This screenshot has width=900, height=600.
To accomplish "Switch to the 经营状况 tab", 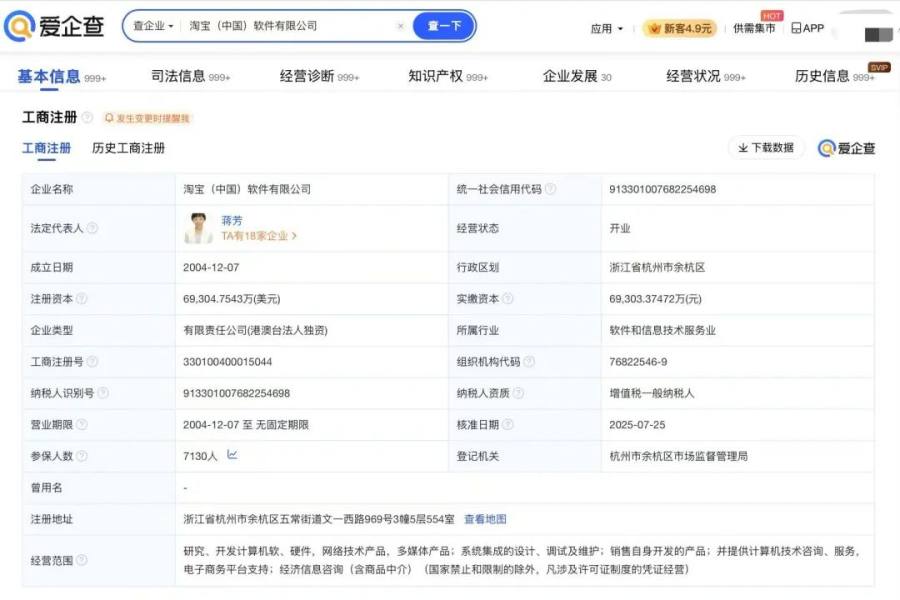I will (705, 76).
